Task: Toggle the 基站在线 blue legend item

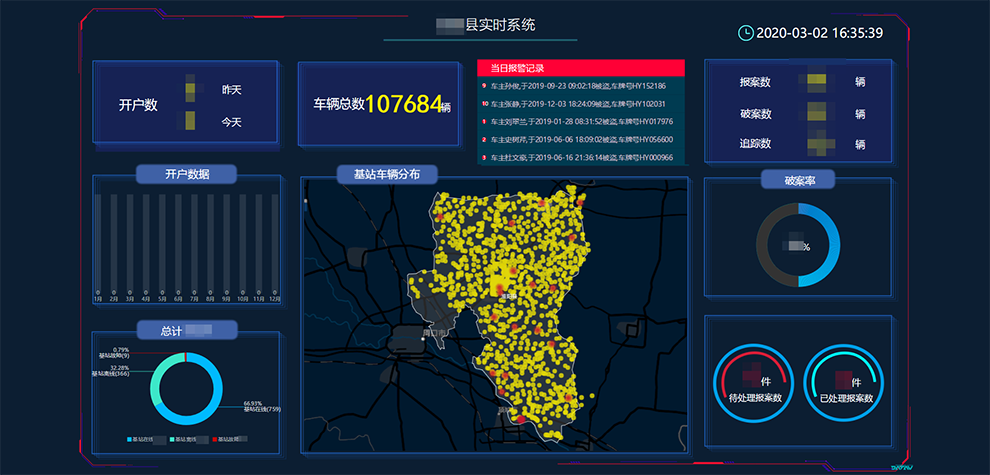Action: tap(145, 440)
